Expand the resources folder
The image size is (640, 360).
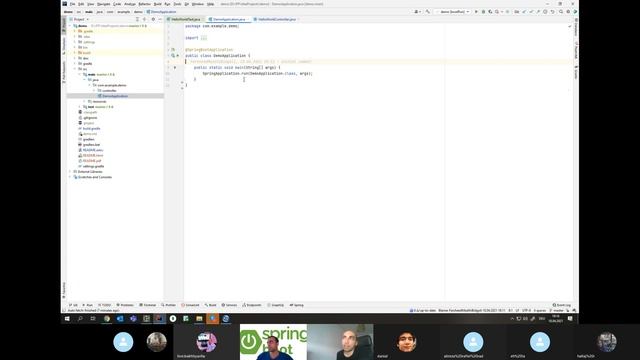click(x=85, y=101)
